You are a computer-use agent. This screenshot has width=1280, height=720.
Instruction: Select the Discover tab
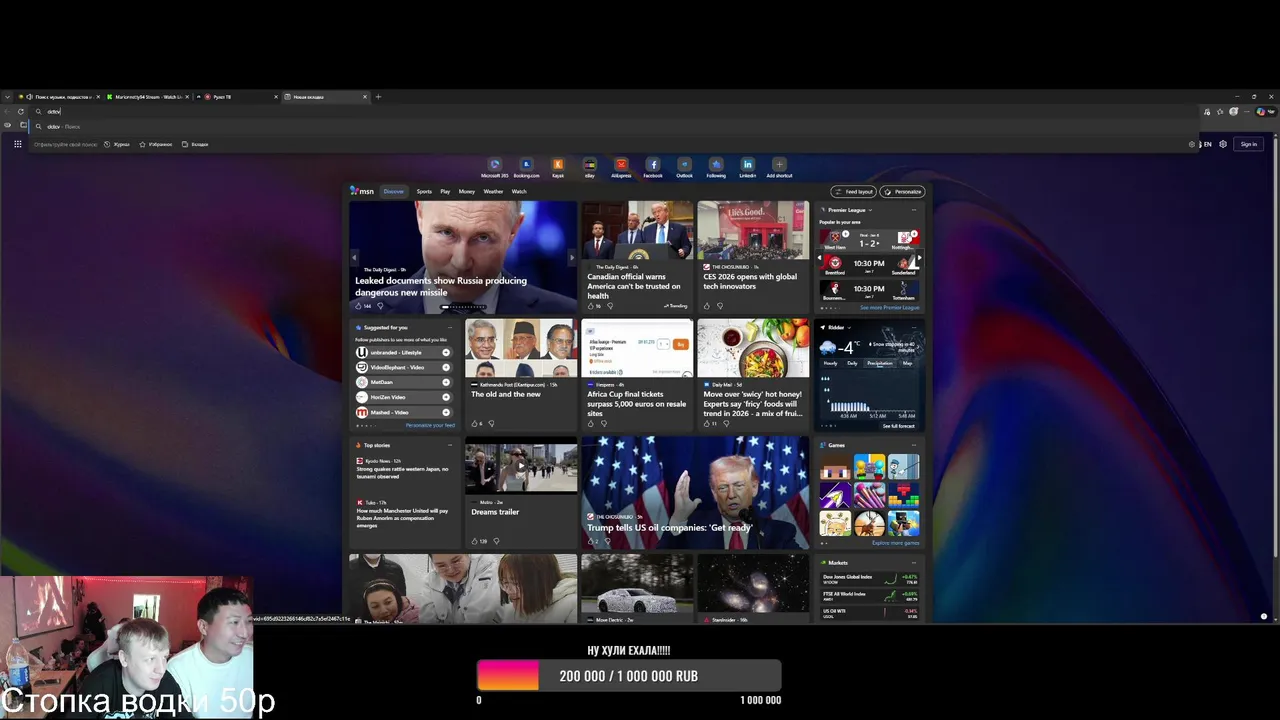(x=393, y=191)
